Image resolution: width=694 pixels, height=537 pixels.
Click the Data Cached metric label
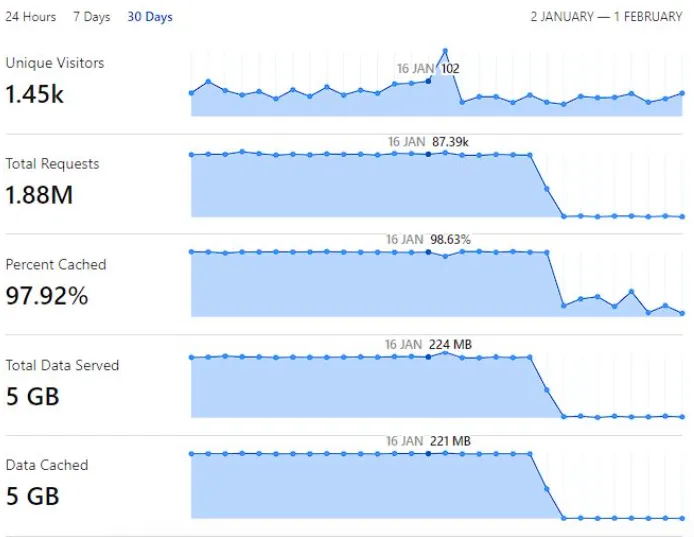tap(47, 466)
